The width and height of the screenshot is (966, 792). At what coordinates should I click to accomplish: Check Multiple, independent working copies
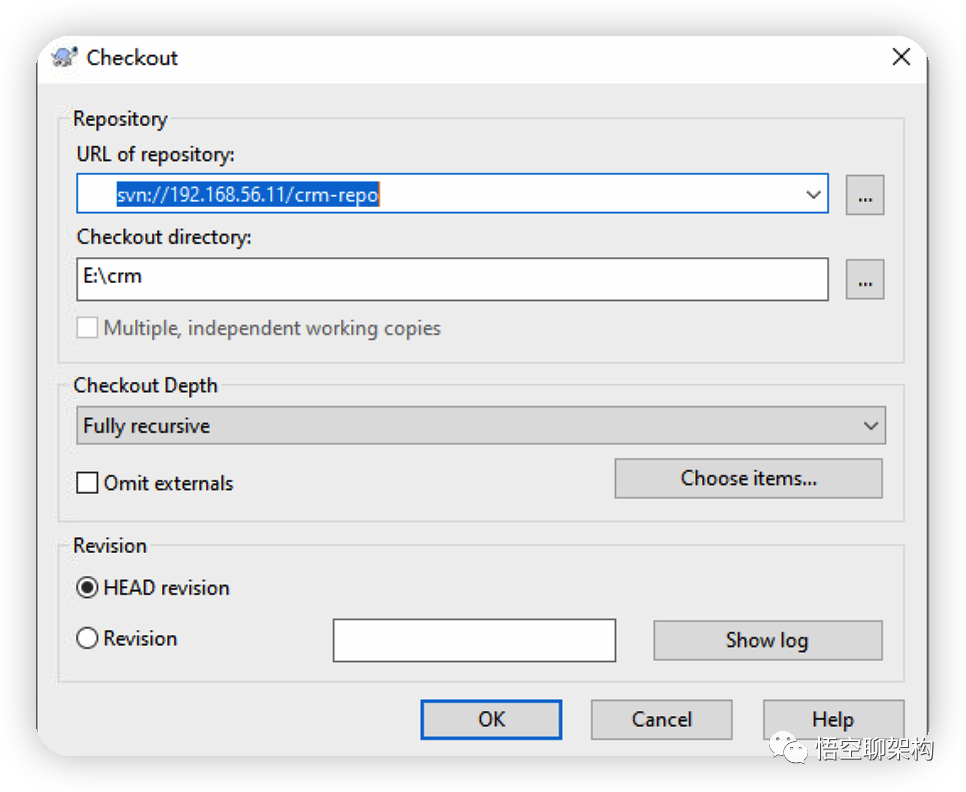(x=87, y=328)
